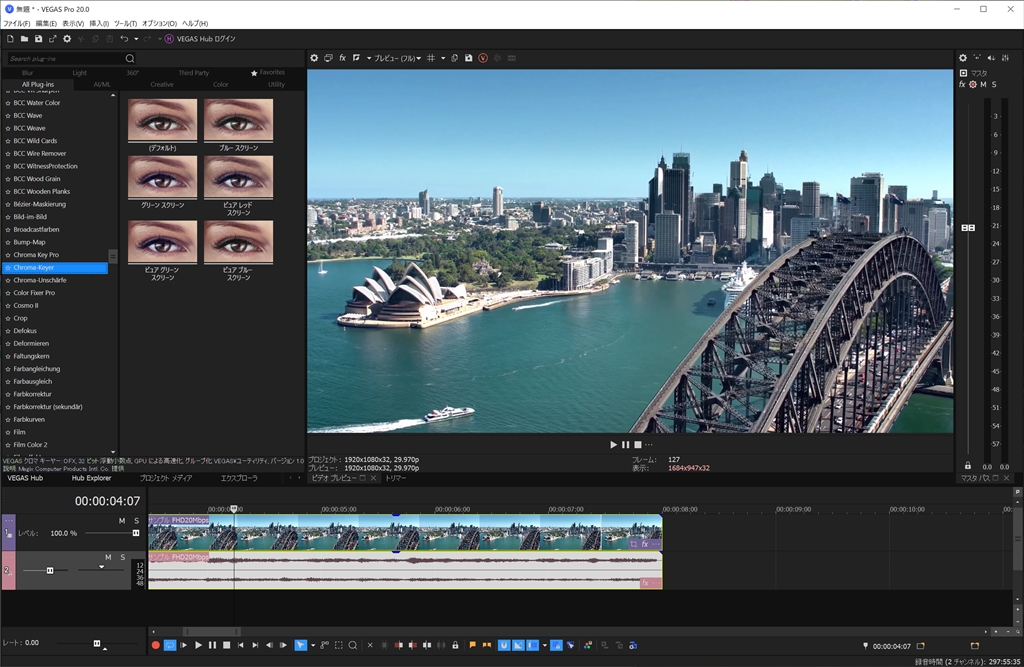Open the Undo history dropdown arrow
This screenshot has height=667, width=1024.
(x=135, y=38)
